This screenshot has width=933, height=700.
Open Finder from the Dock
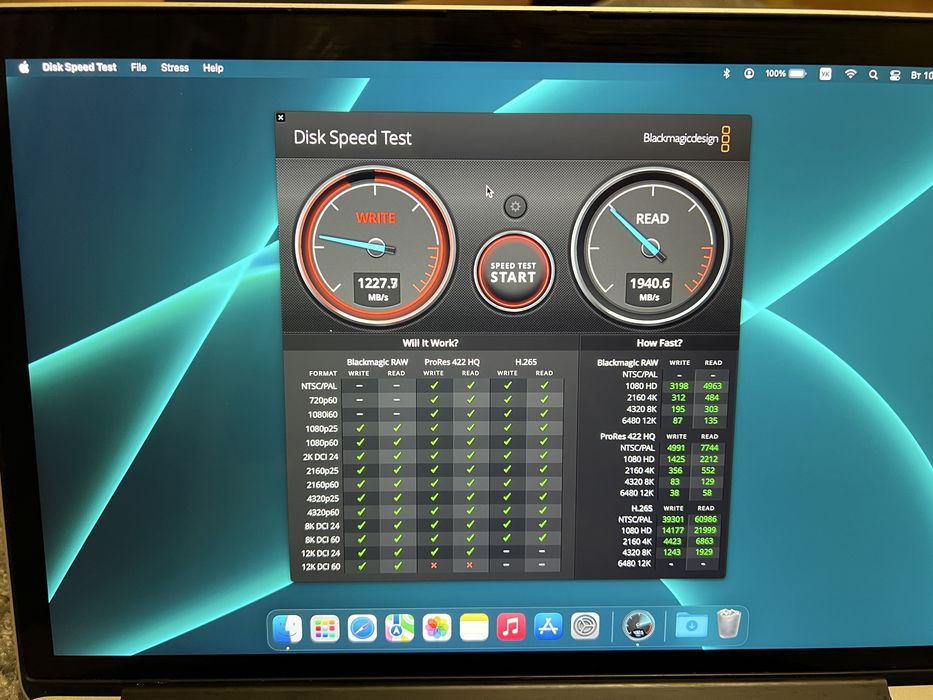tap(287, 629)
